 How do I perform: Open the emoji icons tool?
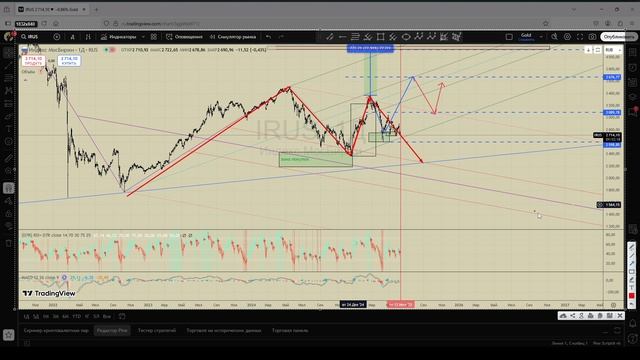tap(9, 142)
